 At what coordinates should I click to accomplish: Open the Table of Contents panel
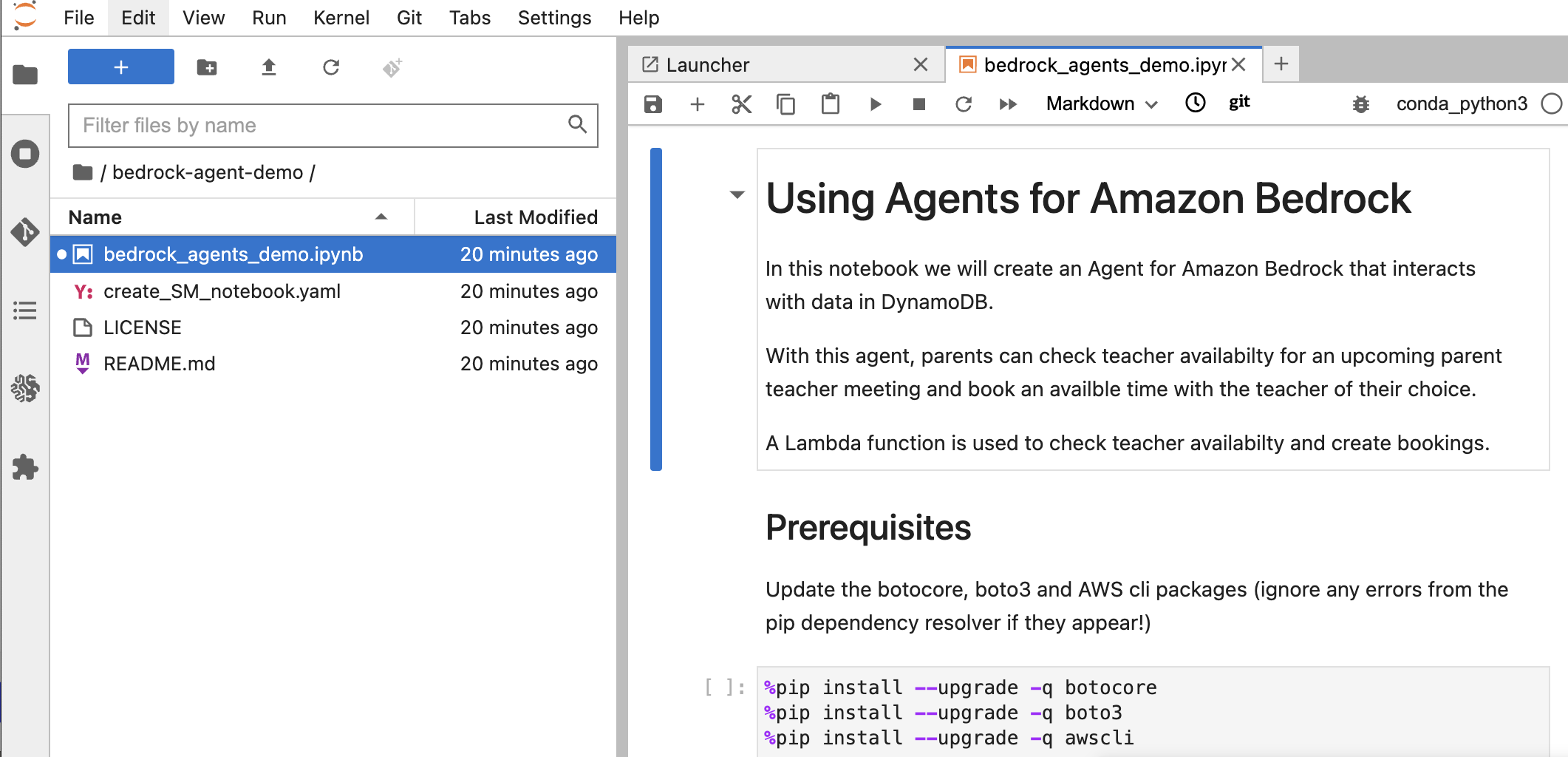click(x=25, y=310)
